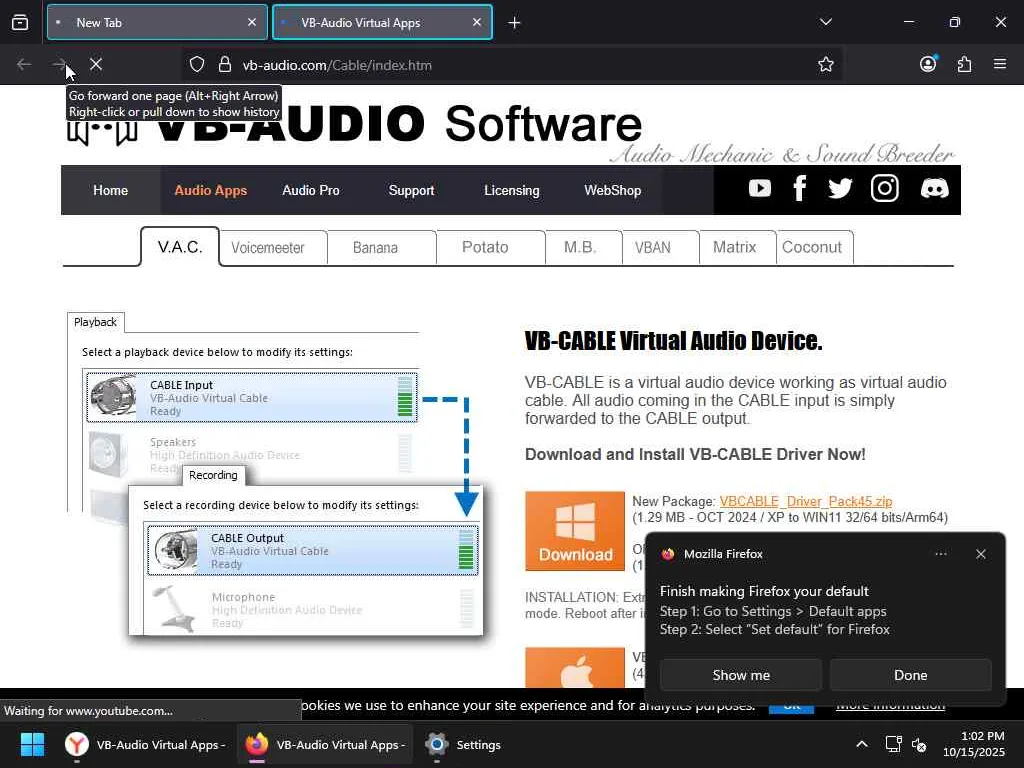
Task: Open the Windows Start menu
Action: (x=32, y=744)
